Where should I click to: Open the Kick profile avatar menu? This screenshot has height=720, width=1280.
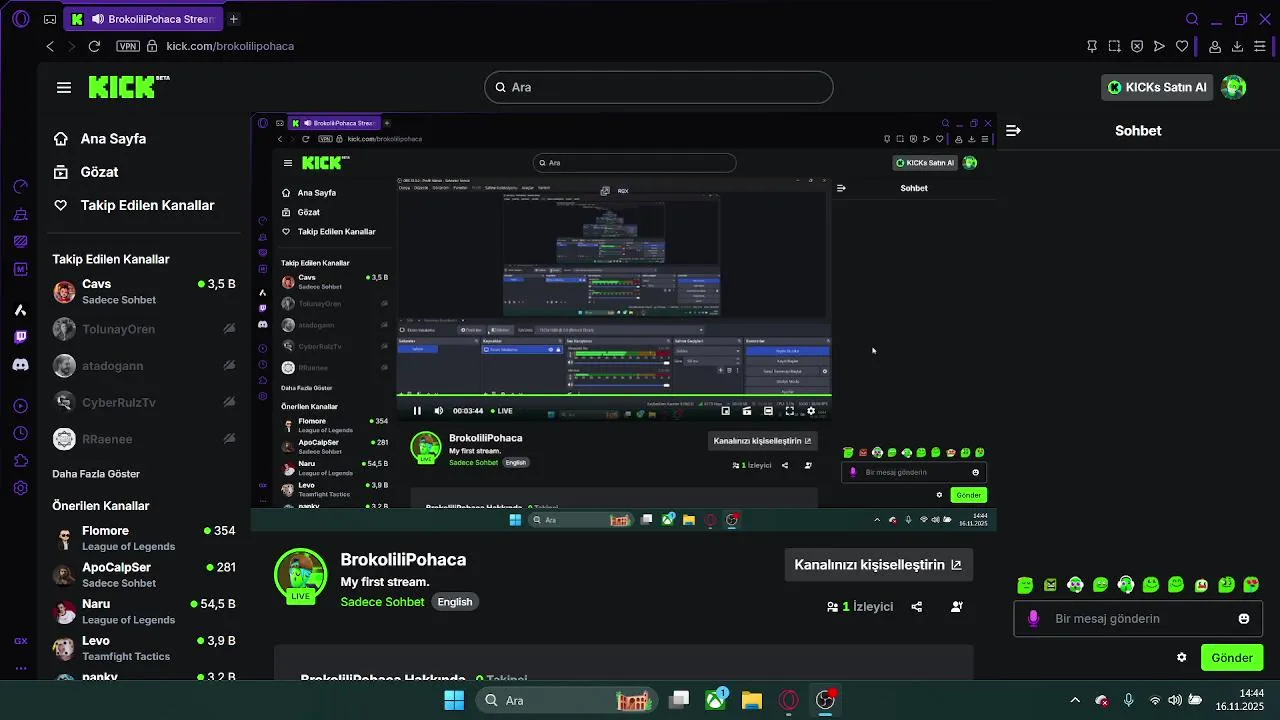tap(1234, 87)
